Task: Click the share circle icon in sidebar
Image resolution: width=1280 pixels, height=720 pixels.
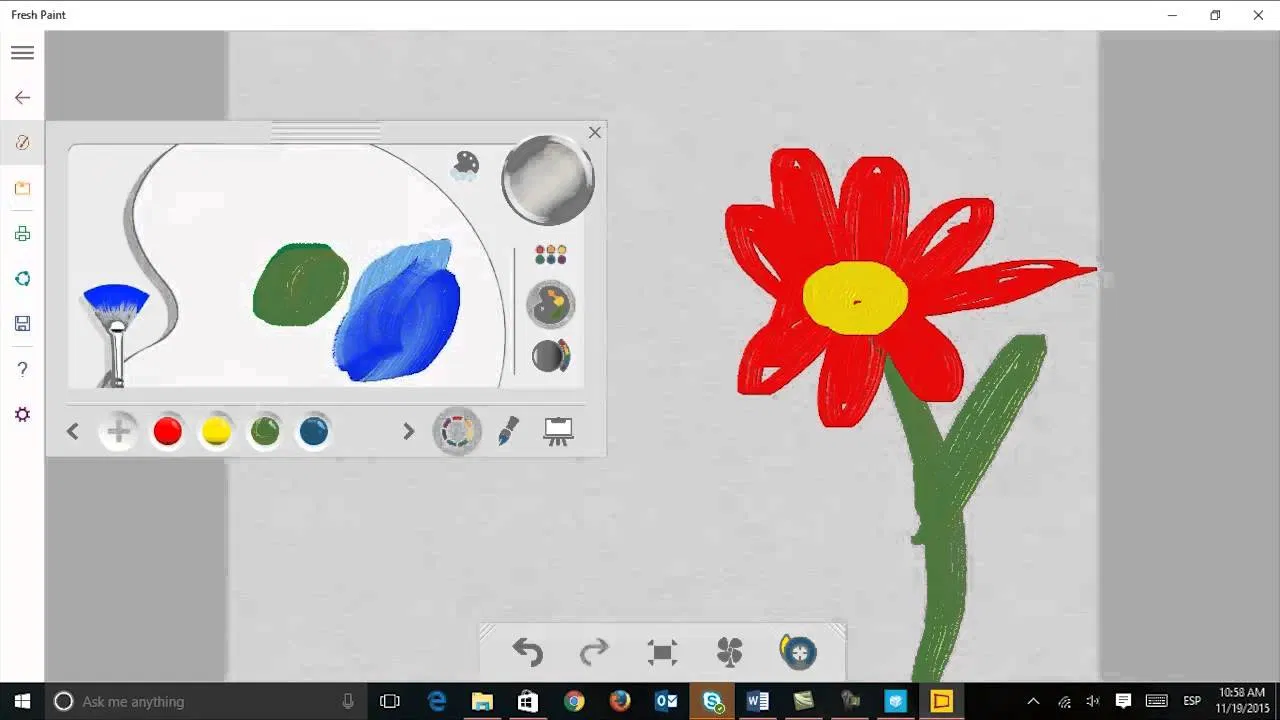Action: 22,279
